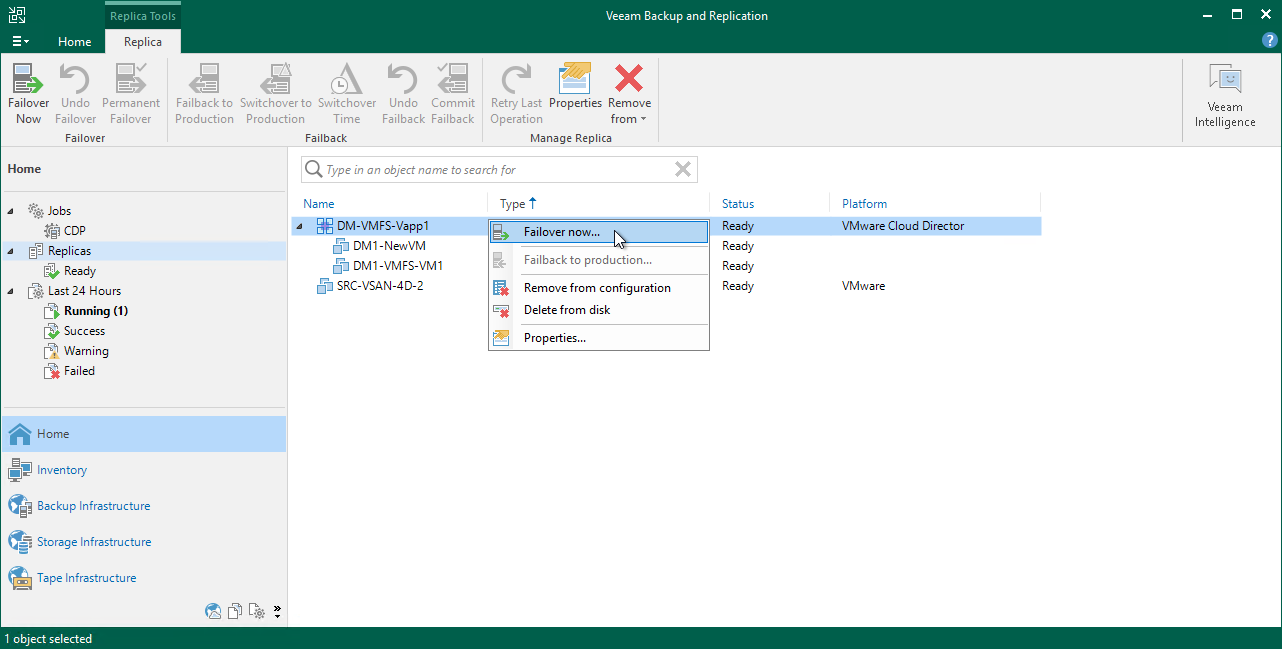Image resolution: width=1282 pixels, height=649 pixels.
Task: Open Veeam Intelligence
Action: pos(1224,93)
